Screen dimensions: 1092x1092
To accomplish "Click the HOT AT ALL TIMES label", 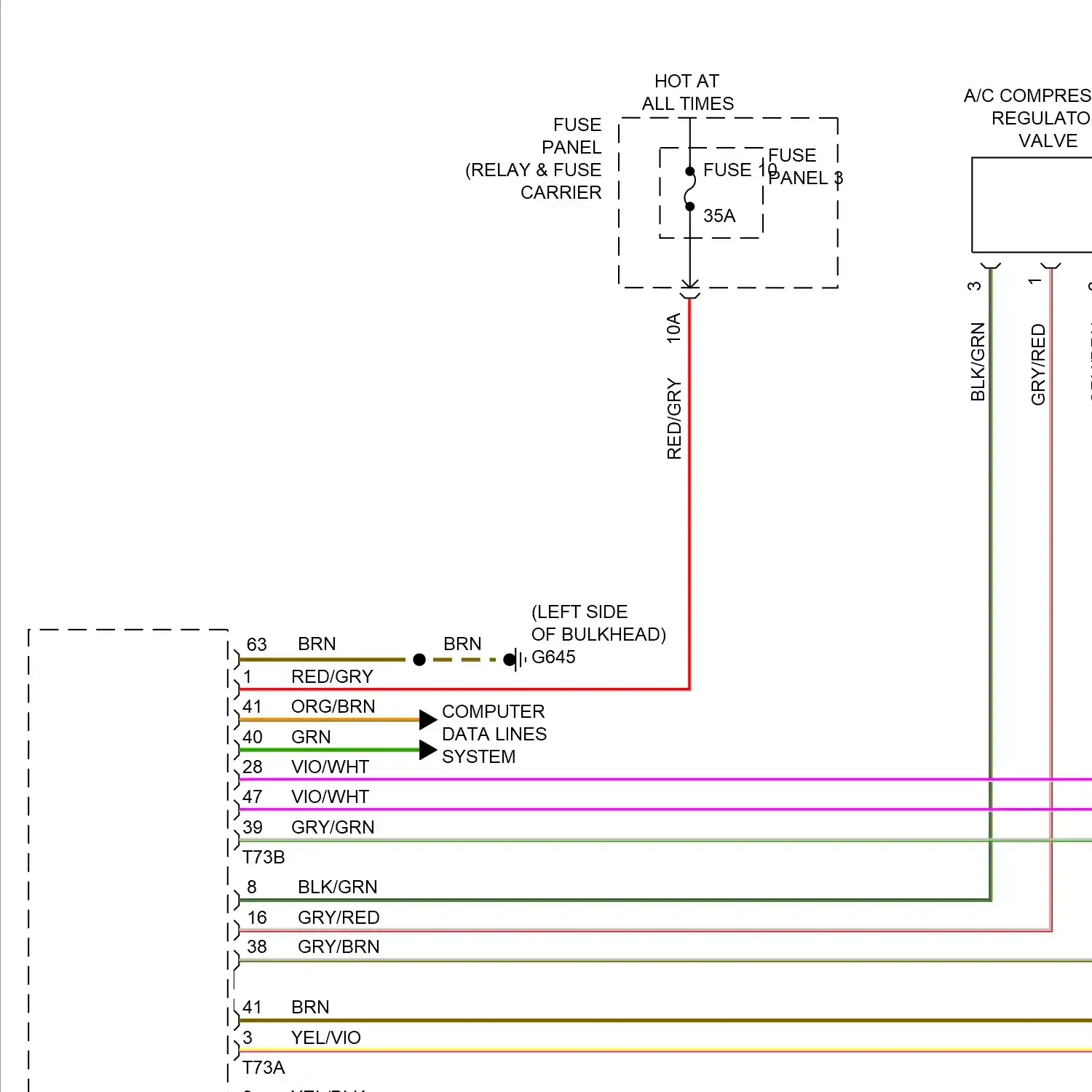I will pos(687,92).
